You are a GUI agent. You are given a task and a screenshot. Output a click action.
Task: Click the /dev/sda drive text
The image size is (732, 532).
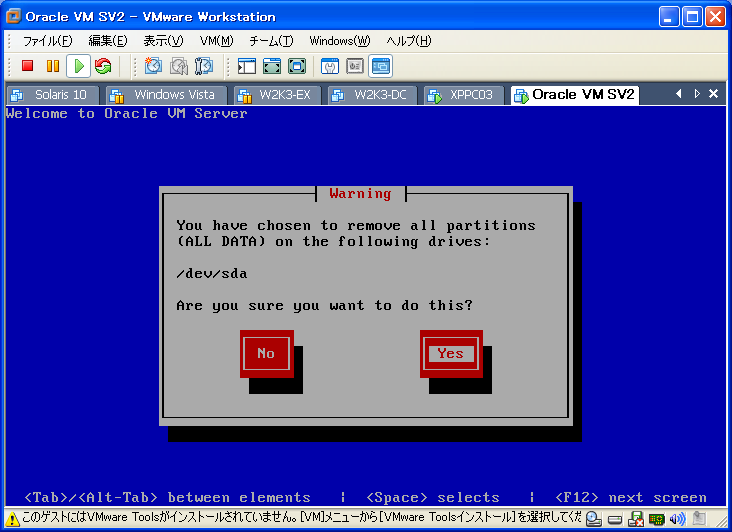coord(211,273)
